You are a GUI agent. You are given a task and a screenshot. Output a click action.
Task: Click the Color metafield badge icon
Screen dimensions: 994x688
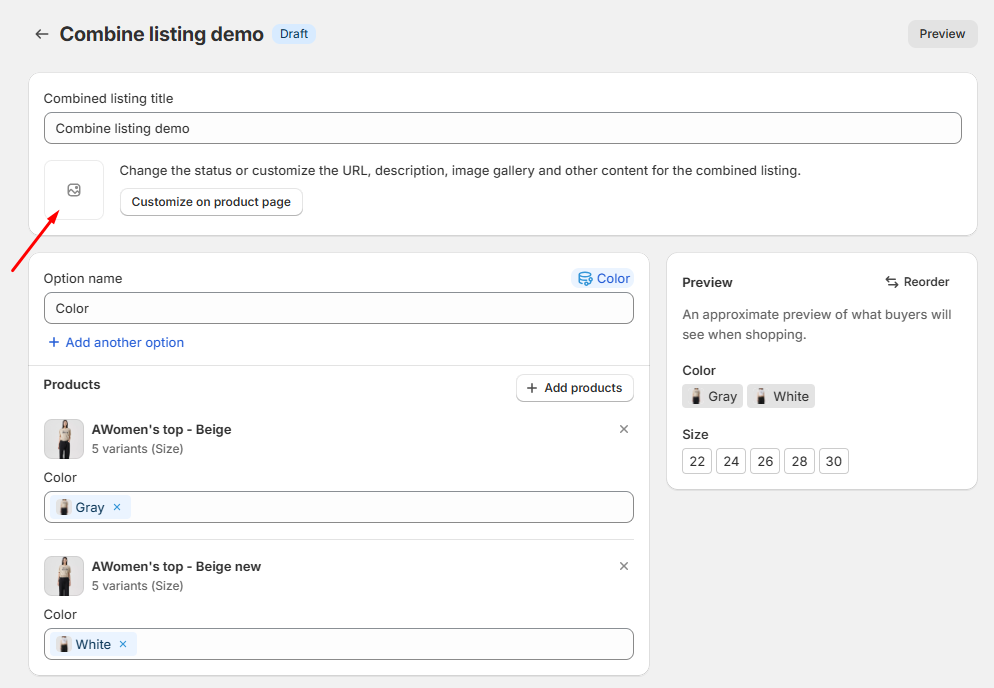point(586,279)
